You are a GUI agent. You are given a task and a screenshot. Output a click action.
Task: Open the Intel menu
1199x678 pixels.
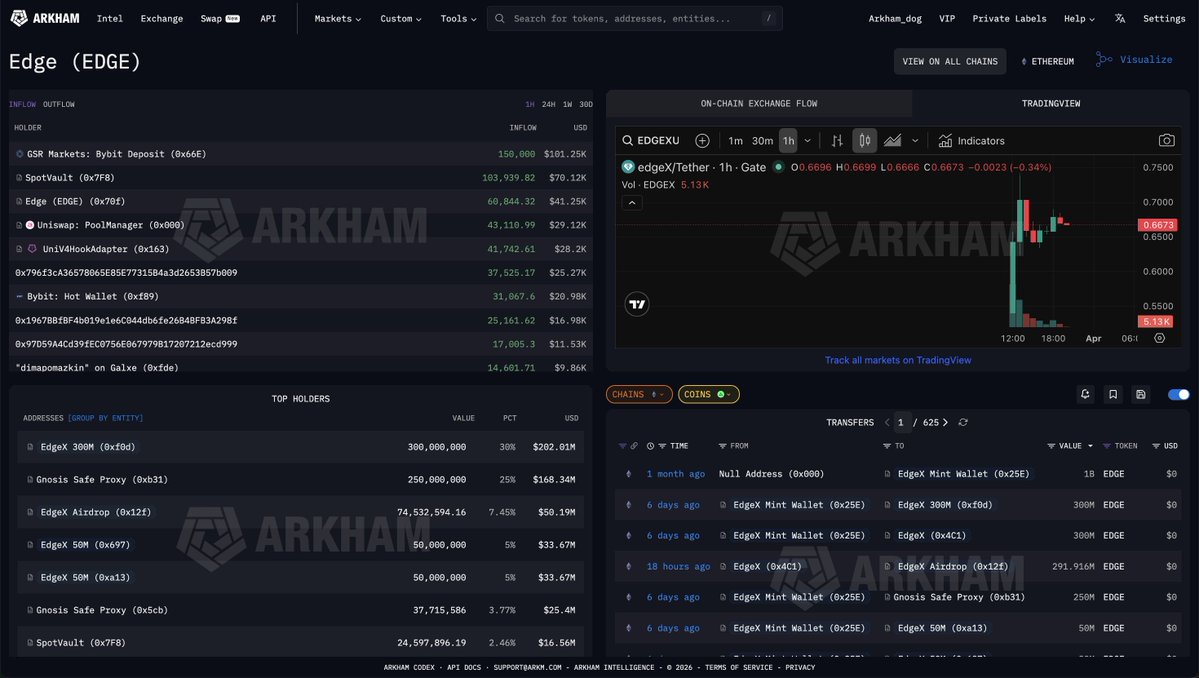pos(109,18)
